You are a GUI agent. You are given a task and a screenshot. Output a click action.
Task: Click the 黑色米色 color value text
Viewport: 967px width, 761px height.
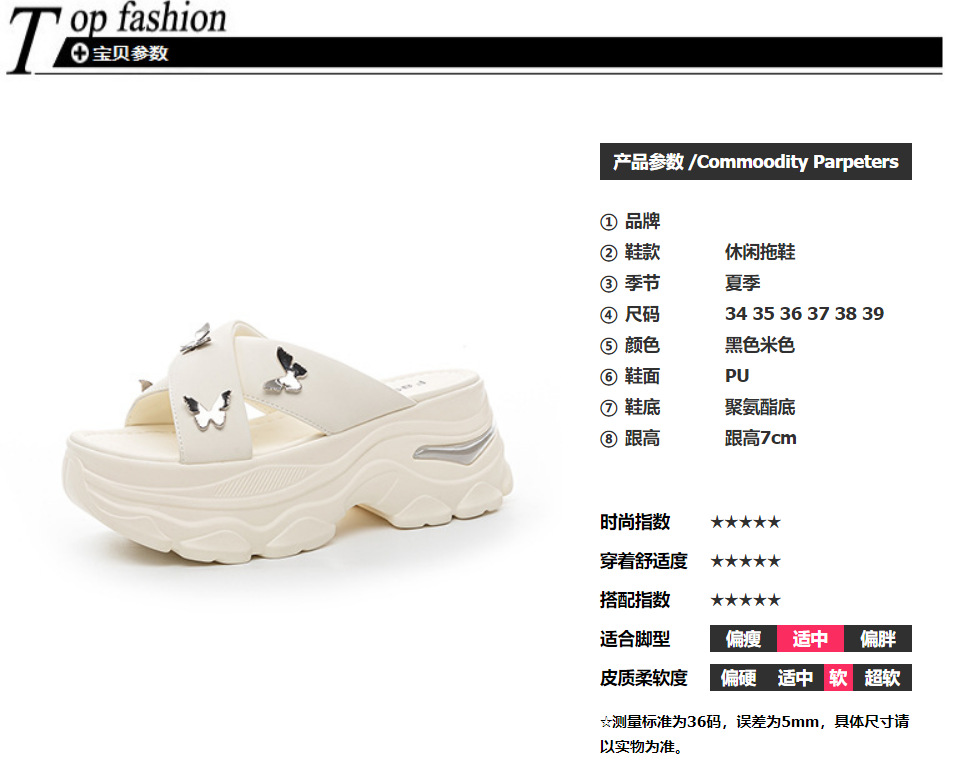[760, 345]
